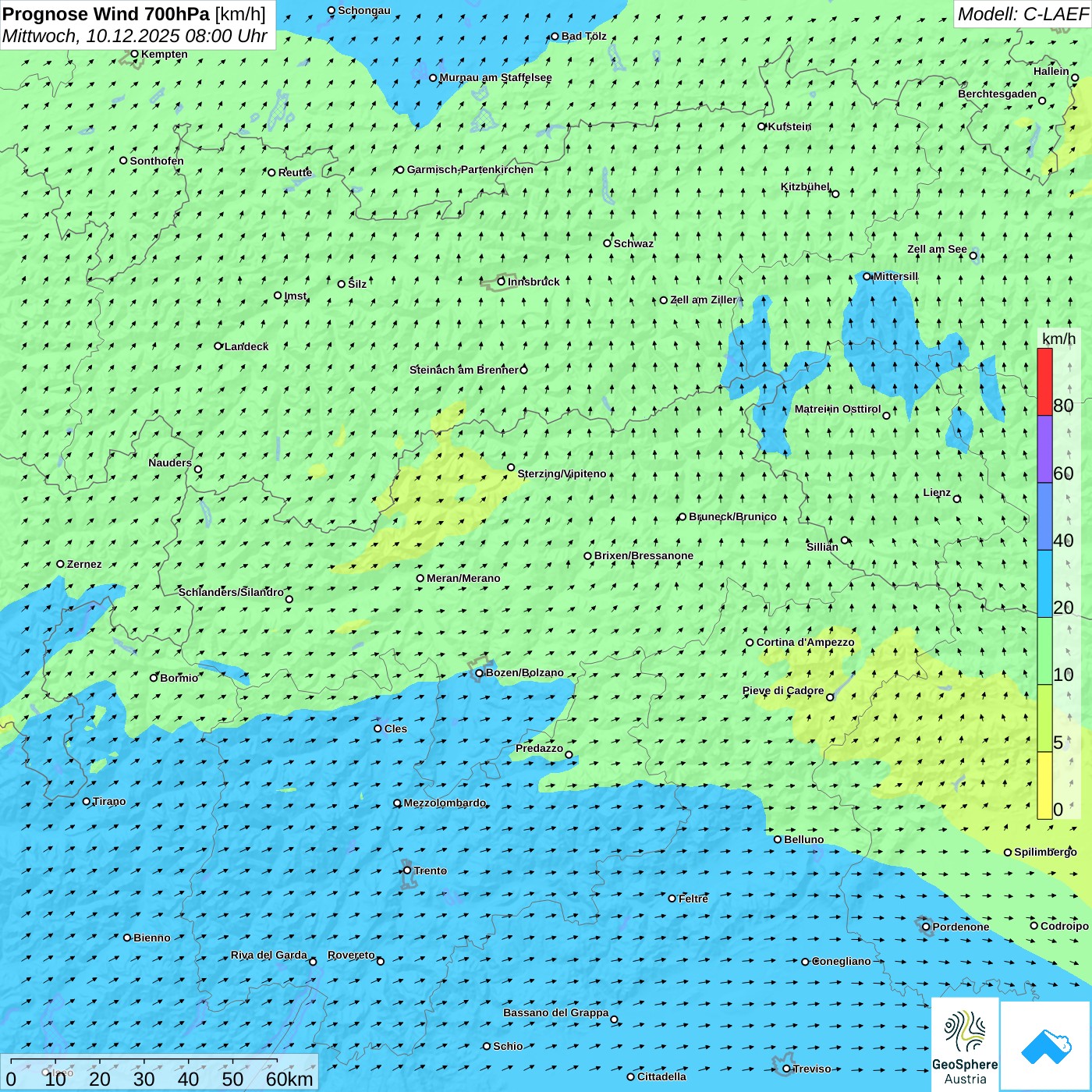The width and height of the screenshot is (1092, 1092).
Task: Select the Innsbruck city marker
Action: (502, 282)
